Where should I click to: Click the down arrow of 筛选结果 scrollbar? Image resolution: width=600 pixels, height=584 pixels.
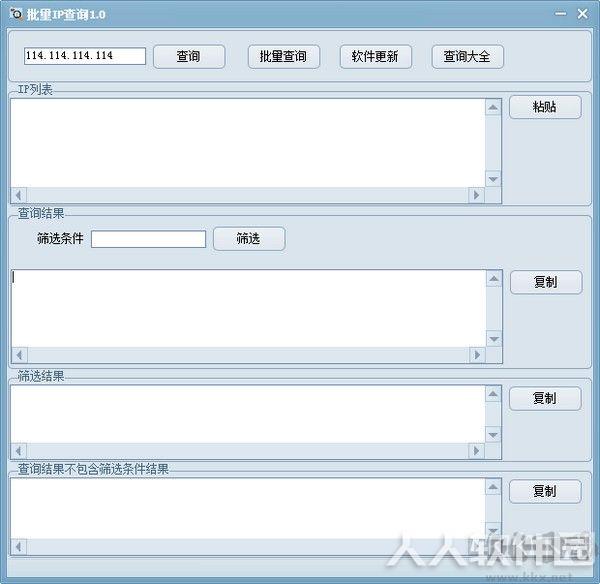tap(493, 435)
